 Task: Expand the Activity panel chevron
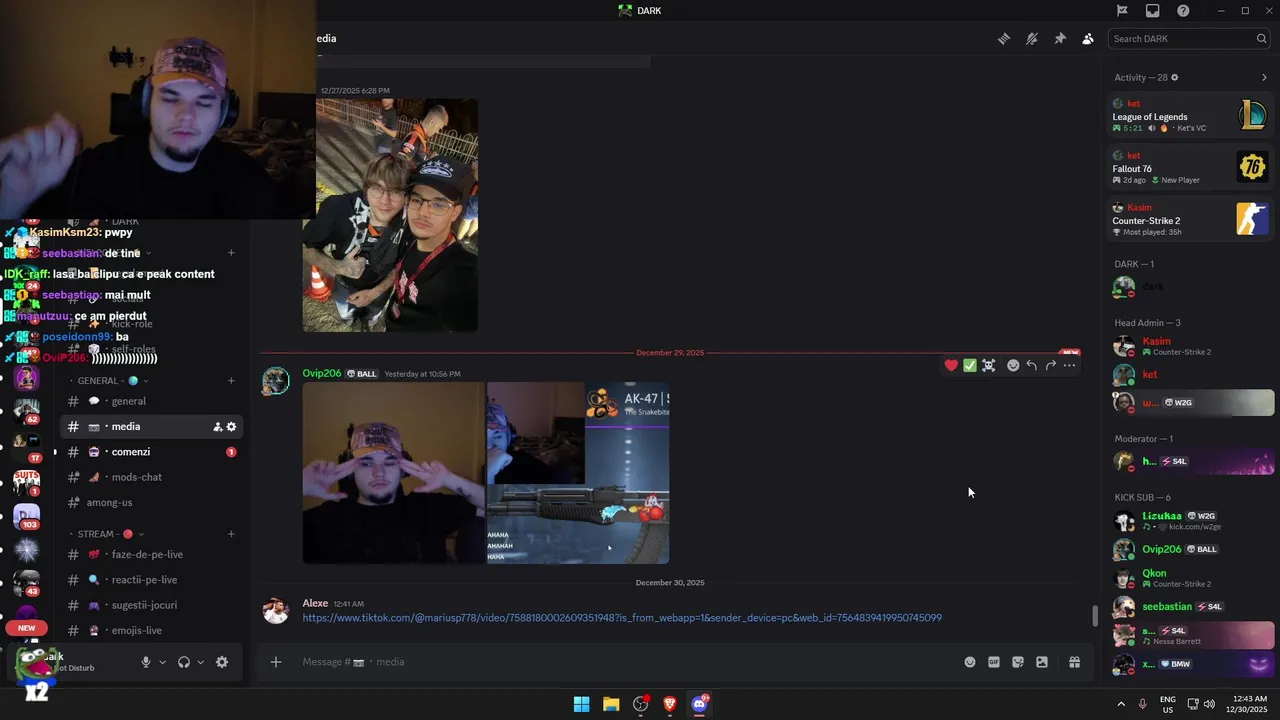click(x=1264, y=77)
